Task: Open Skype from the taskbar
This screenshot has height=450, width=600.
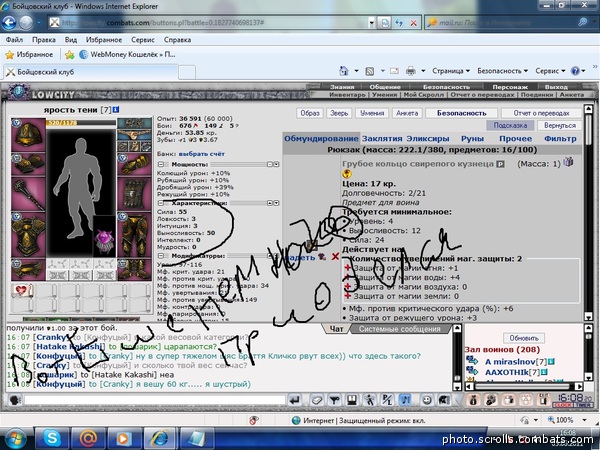Action: point(52,438)
